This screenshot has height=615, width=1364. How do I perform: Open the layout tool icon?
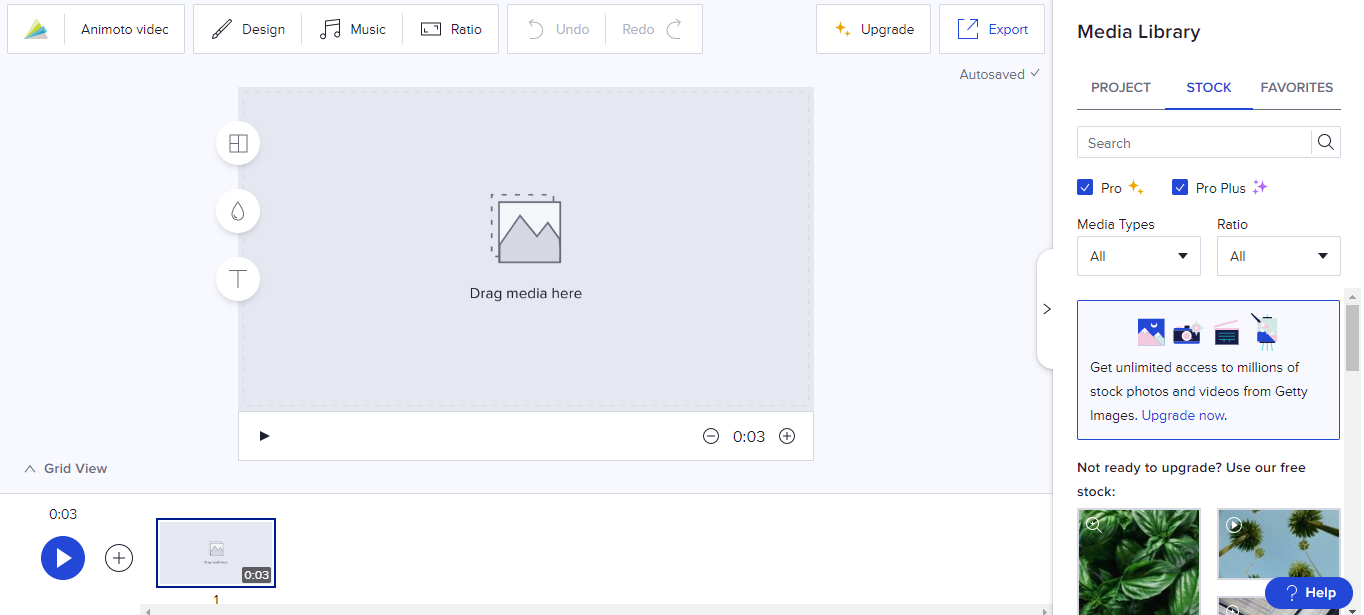(238, 143)
